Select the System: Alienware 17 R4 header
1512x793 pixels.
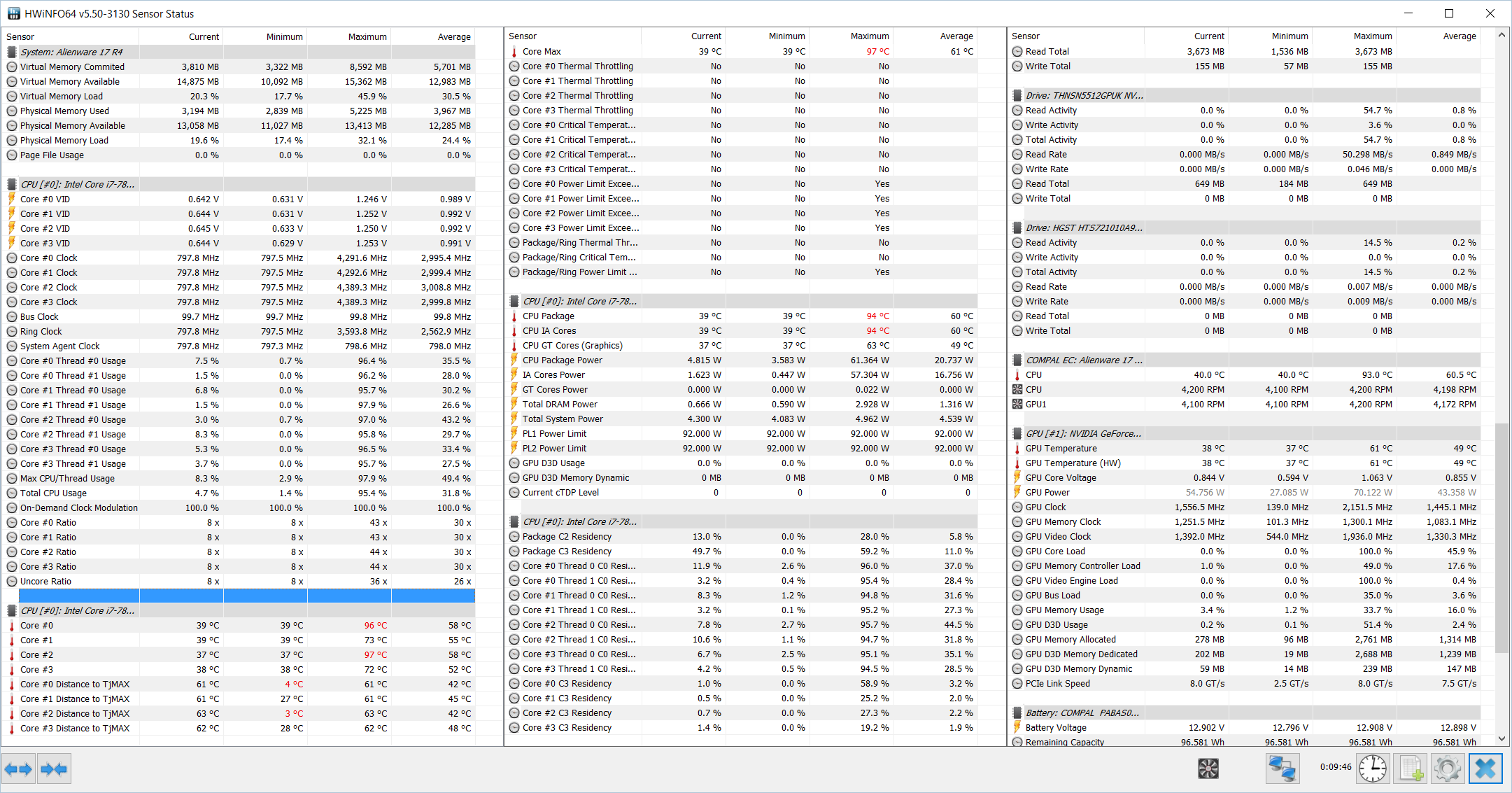pos(71,52)
